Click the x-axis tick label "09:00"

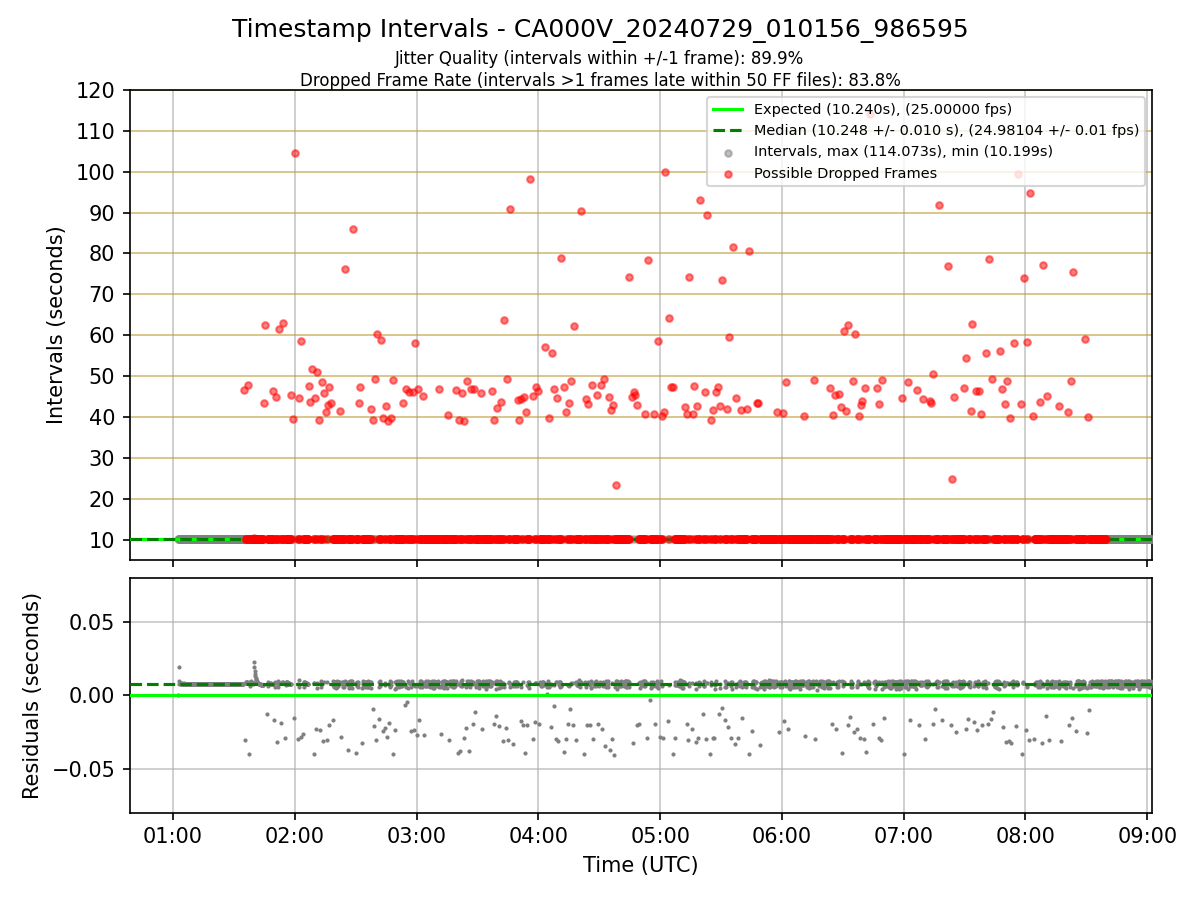click(x=1147, y=834)
